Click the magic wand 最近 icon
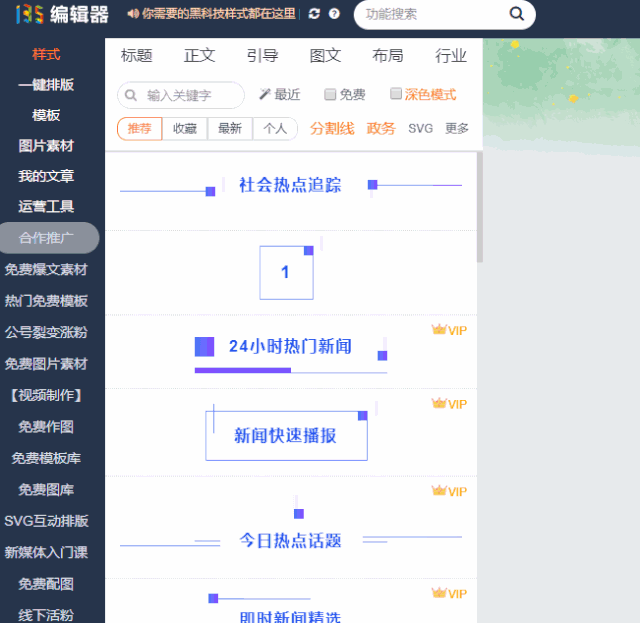Image resolution: width=640 pixels, height=623 pixels. point(265,94)
